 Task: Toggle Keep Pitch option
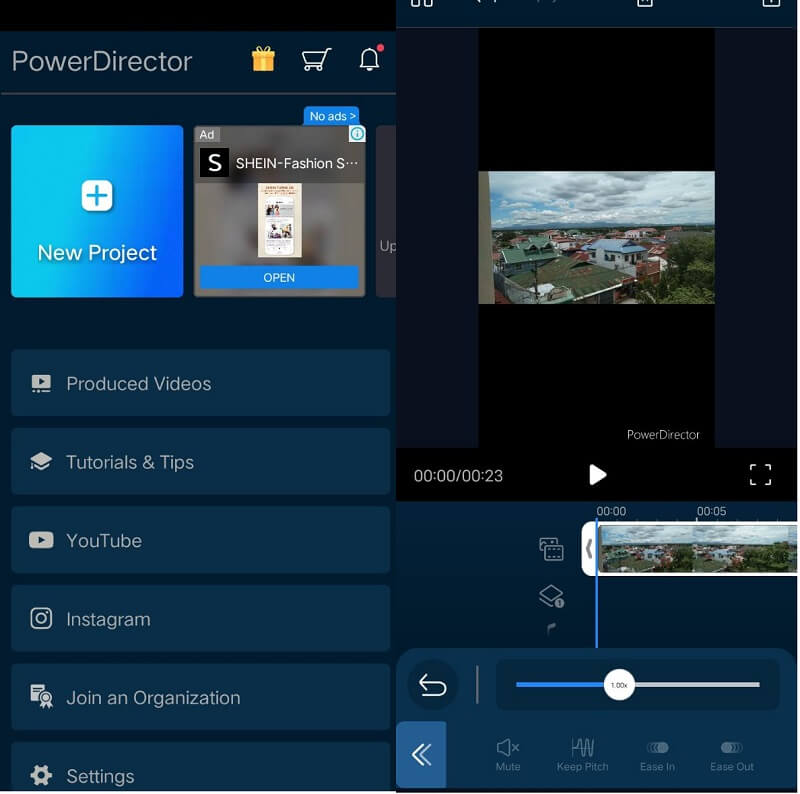coord(582,754)
